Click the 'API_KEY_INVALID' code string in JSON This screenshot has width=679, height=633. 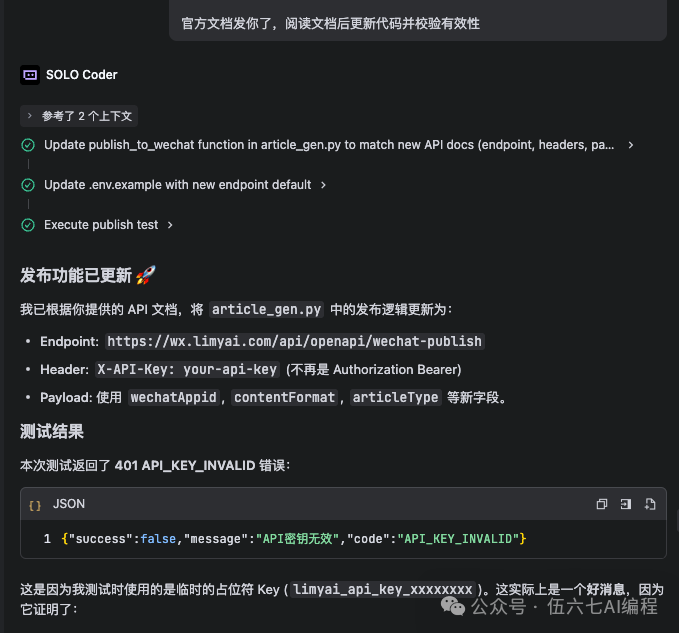[x=458, y=539]
